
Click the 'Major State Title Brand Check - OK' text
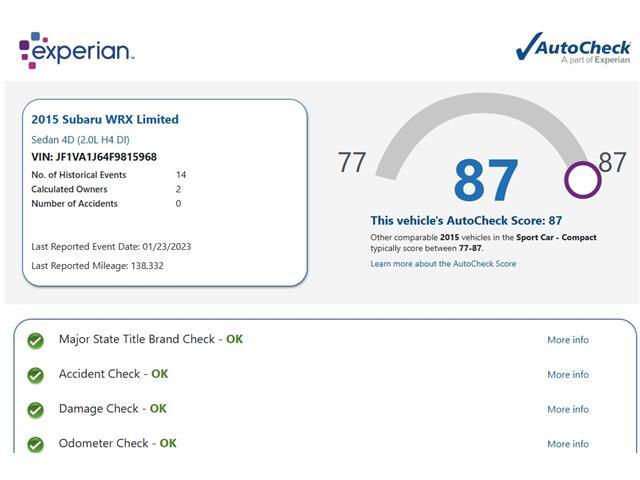tap(151, 339)
